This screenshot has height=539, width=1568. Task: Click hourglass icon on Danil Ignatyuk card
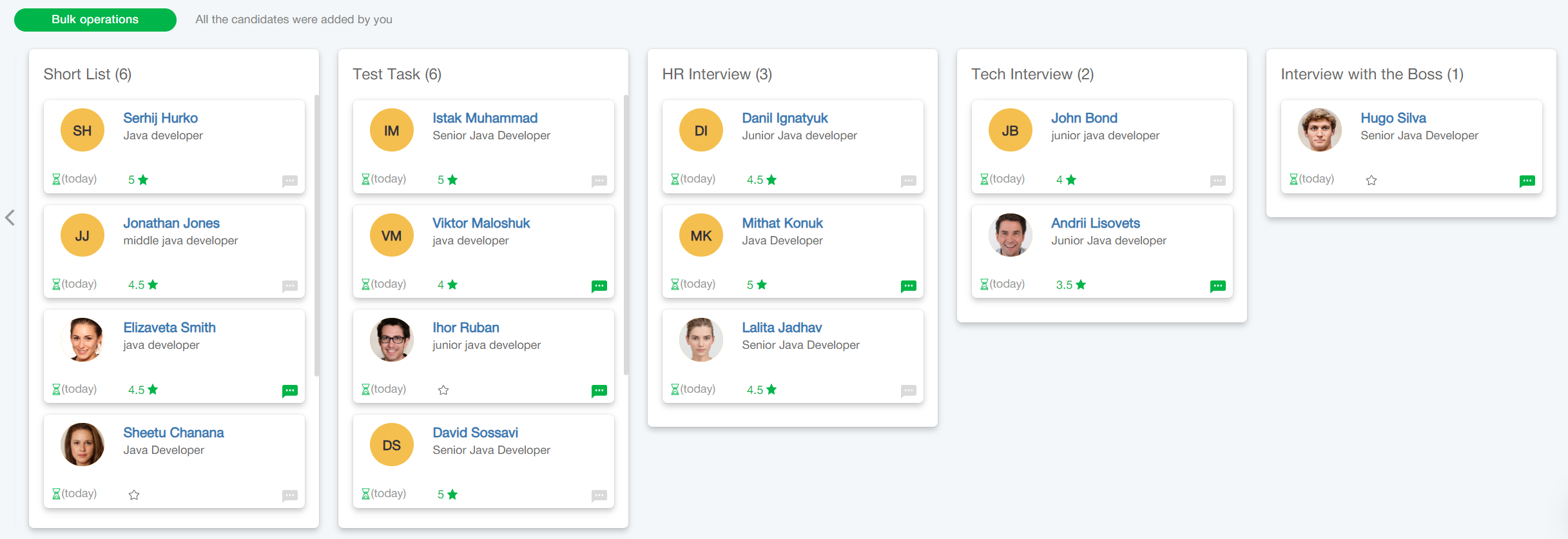tap(675, 179)
